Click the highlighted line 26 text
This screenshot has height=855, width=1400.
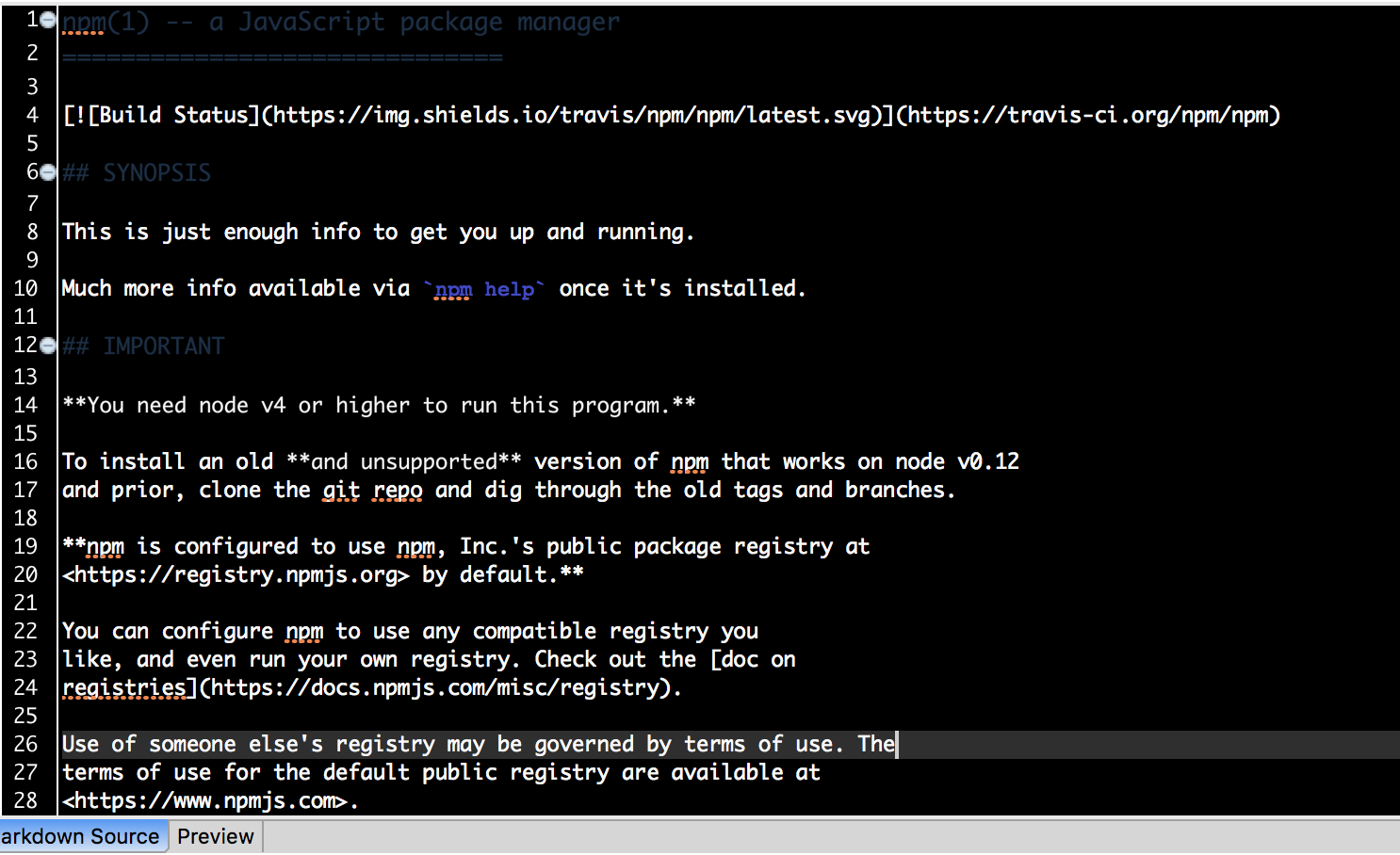click(x=471, y=744)
